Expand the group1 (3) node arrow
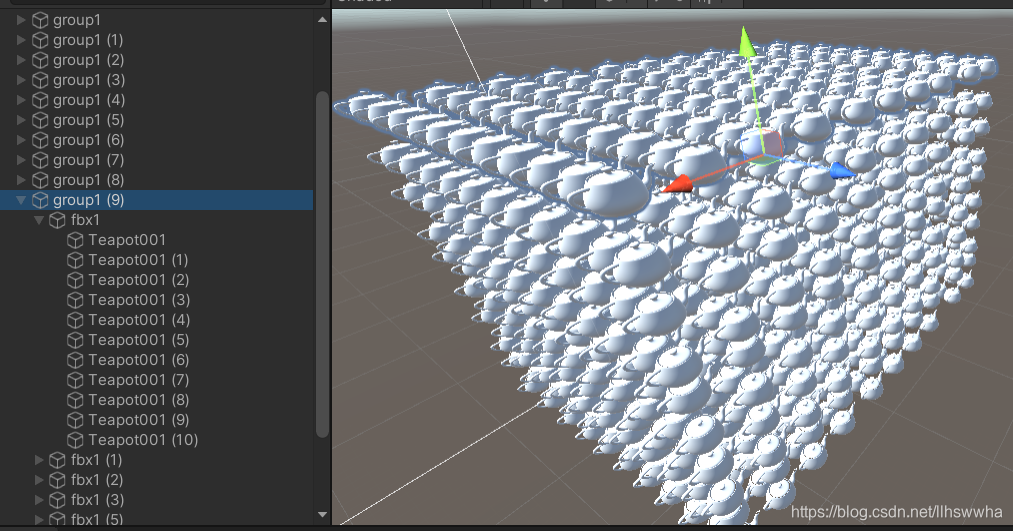Viewport: 1013px width, 531px height. (x=21, y=80)
